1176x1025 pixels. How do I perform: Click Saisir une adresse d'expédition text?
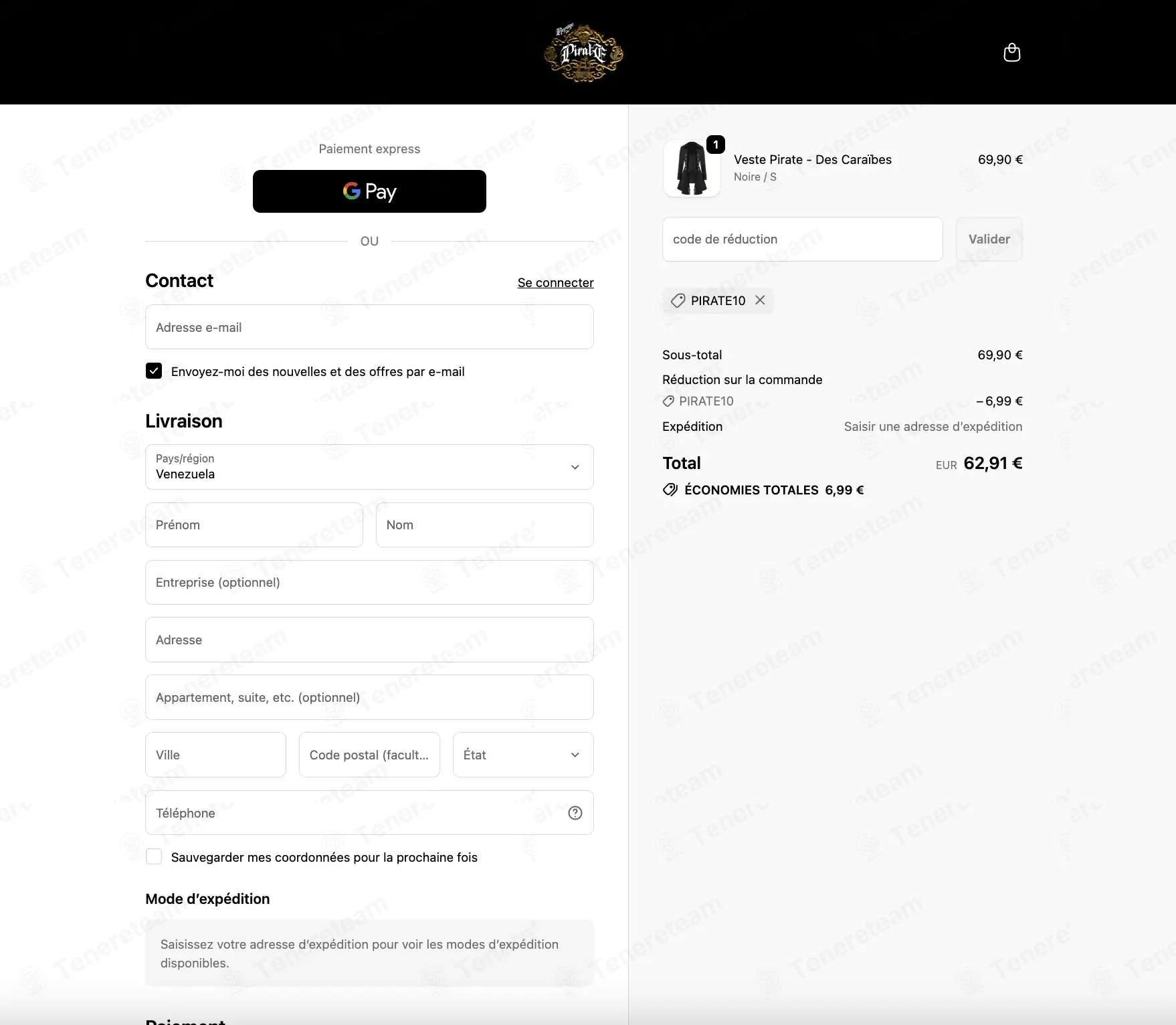933,426
